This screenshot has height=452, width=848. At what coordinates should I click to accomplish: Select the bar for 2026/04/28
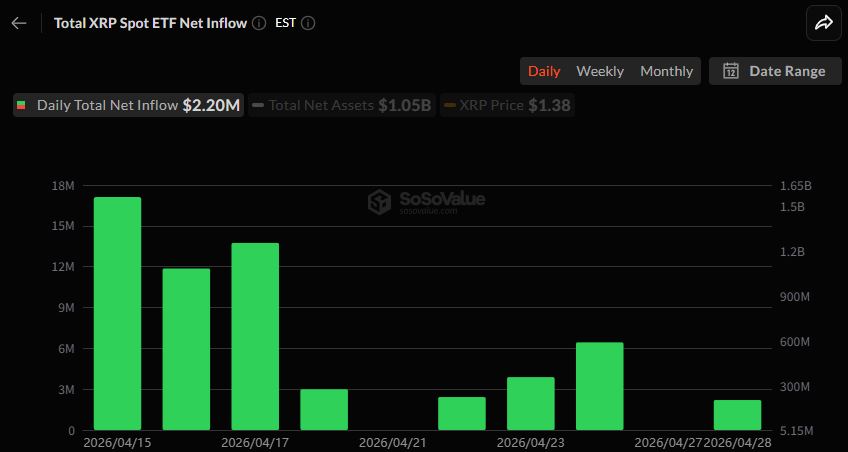pos(737,415)
